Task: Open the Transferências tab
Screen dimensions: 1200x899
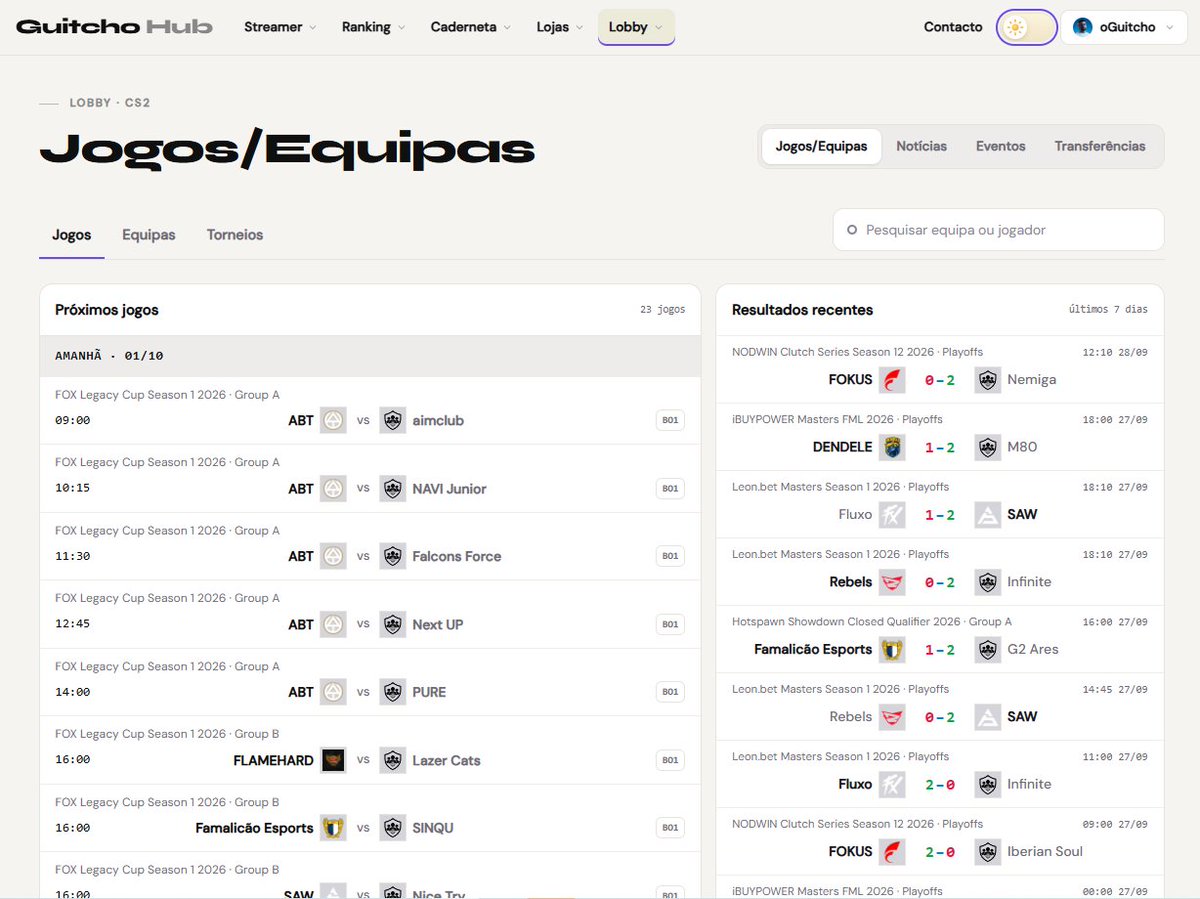Action: (1100, 146)
